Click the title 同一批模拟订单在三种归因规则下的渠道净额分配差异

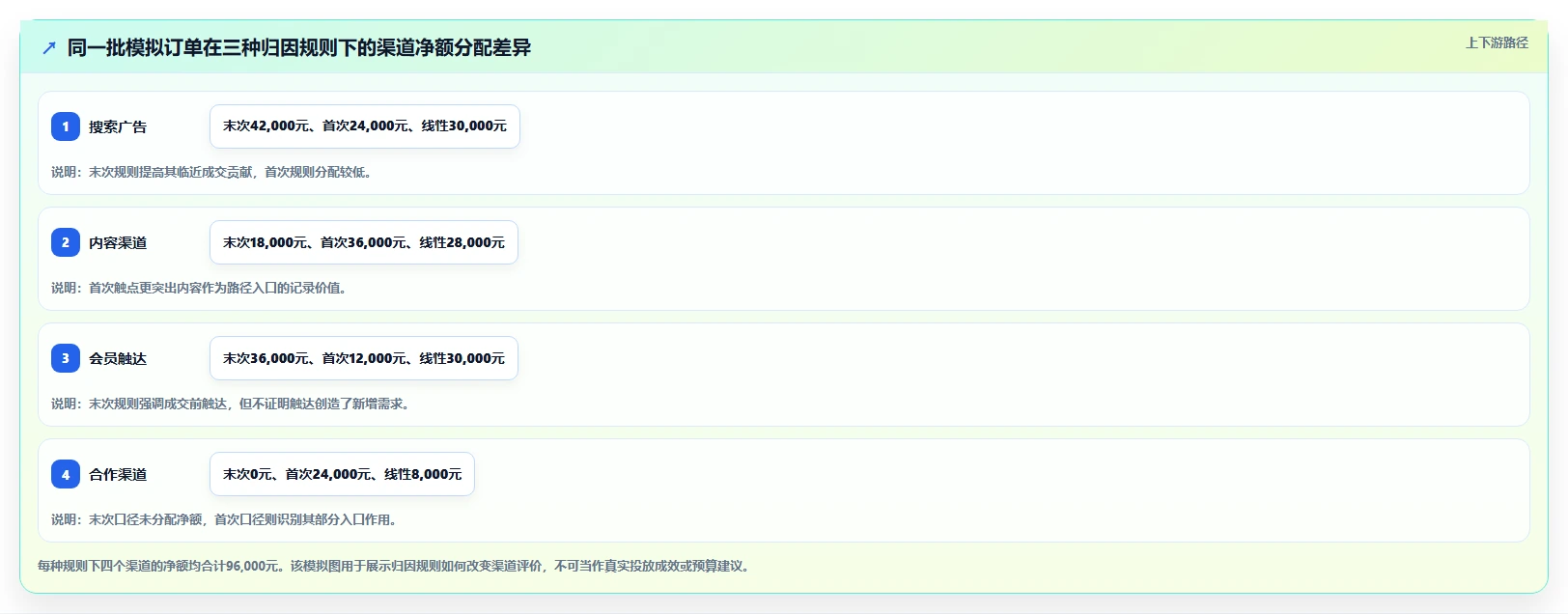299,47
